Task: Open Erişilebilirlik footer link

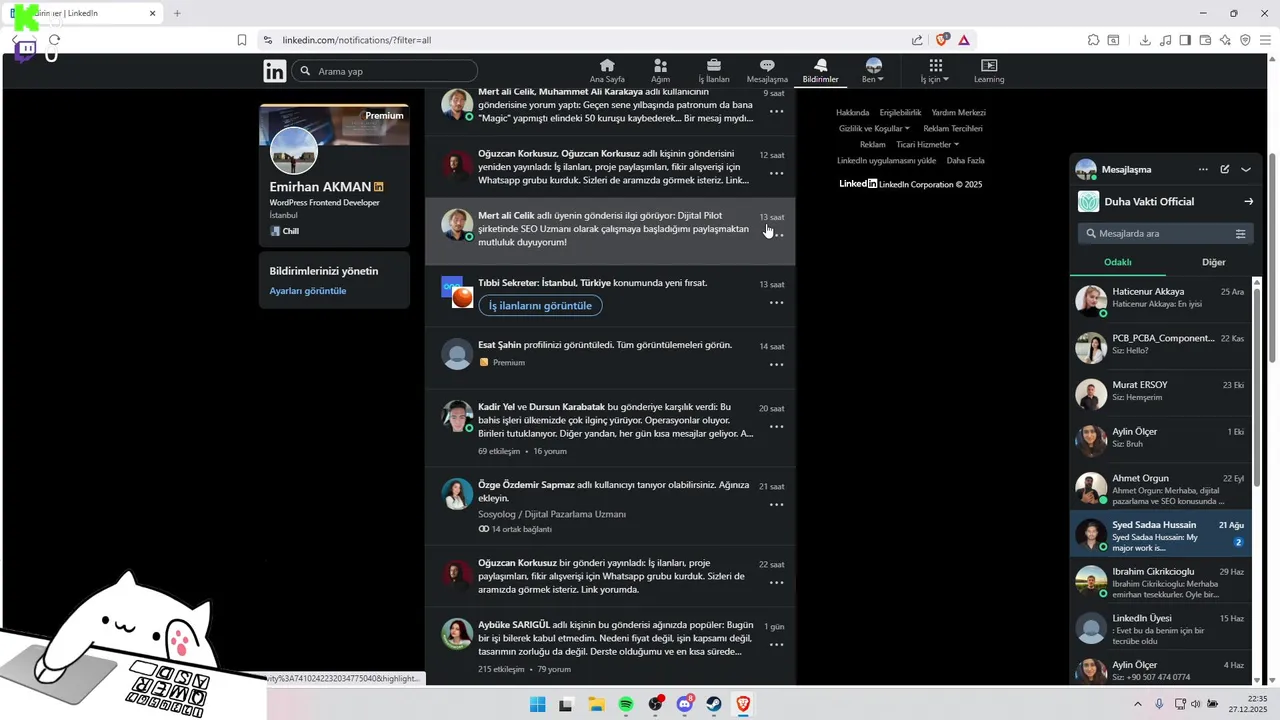Action: (900, 113)
